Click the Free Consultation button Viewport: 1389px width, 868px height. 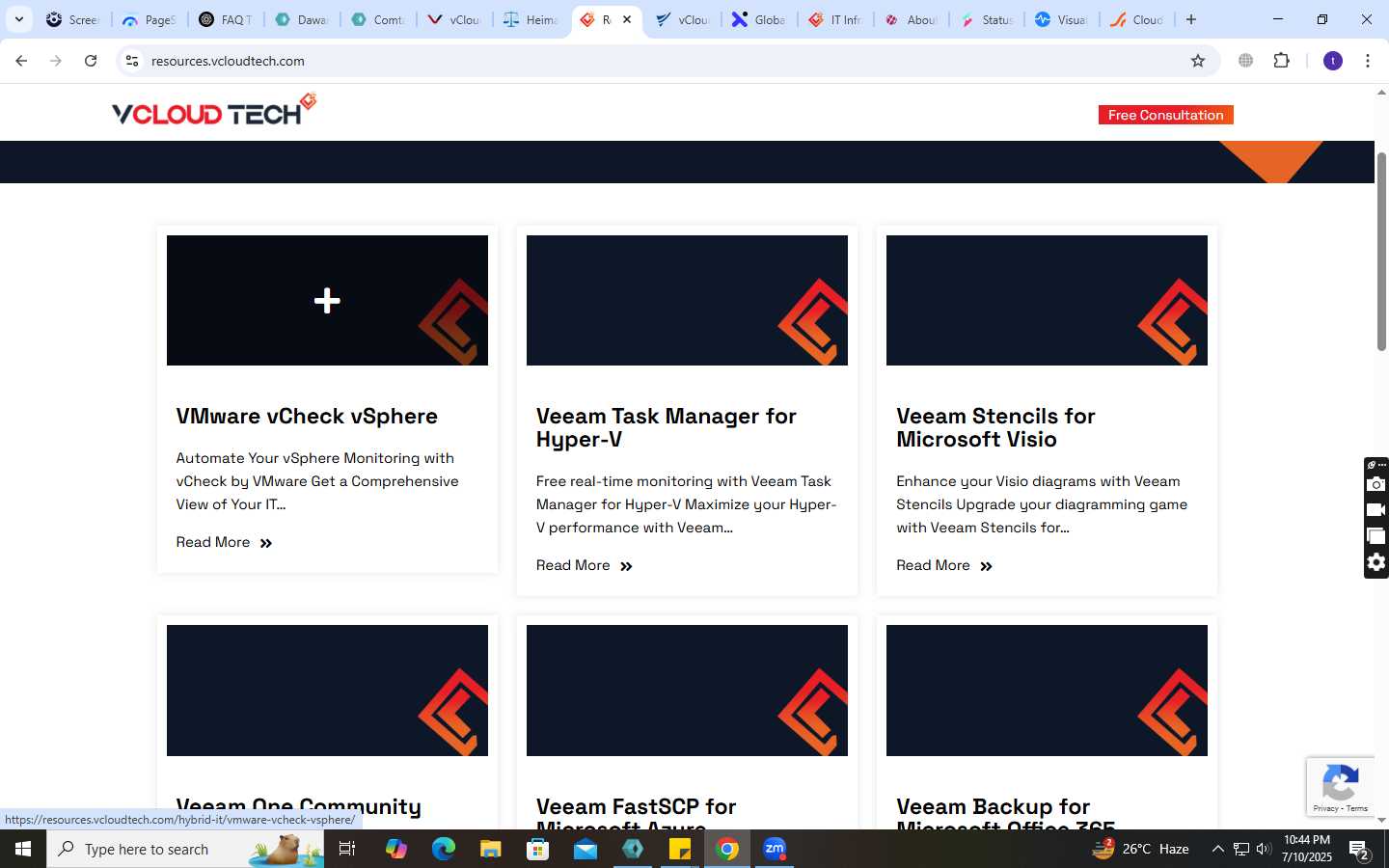(x=1165, y=115)
